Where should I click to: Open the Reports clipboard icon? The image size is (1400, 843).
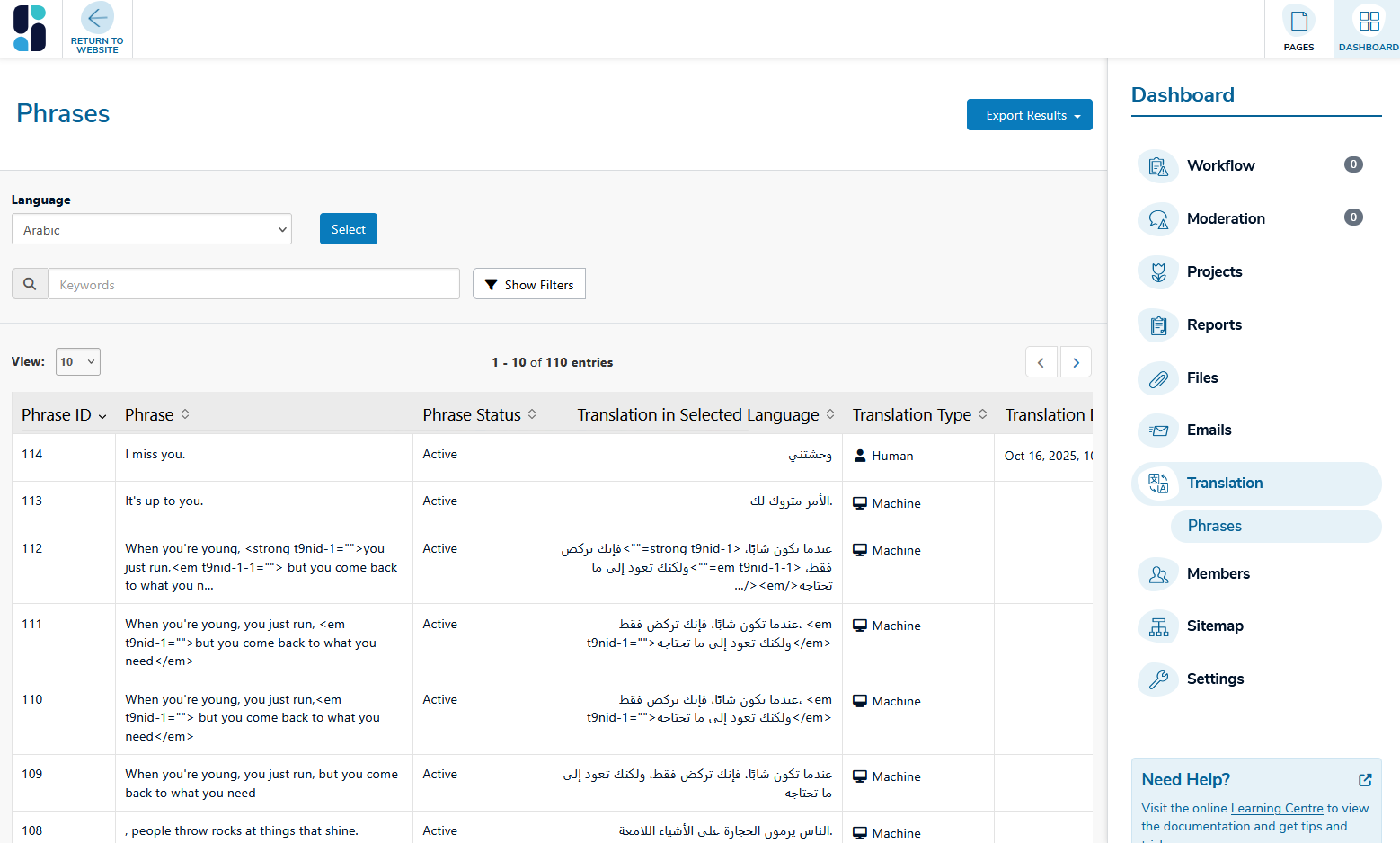[x=1158, y=325]
